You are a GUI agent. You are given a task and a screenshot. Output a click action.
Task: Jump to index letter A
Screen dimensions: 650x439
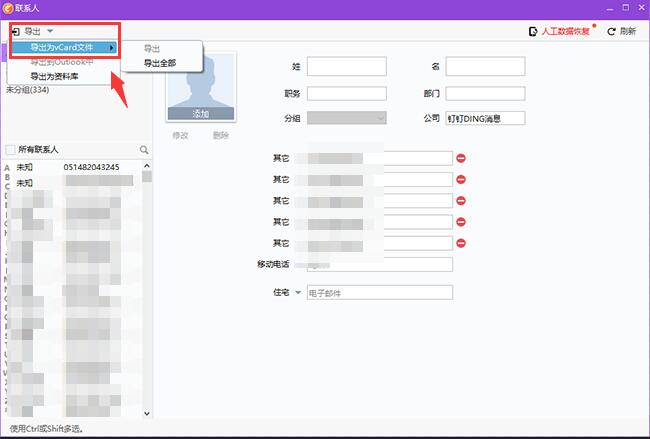coord(7,168)
